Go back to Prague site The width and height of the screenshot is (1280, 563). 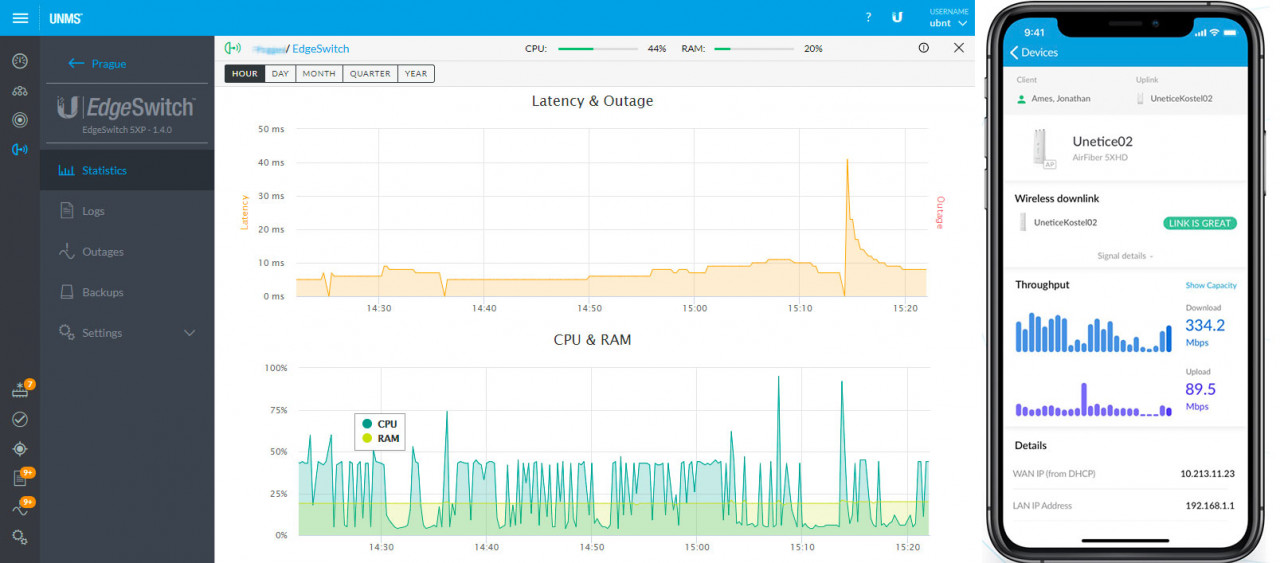pos(98,63)
